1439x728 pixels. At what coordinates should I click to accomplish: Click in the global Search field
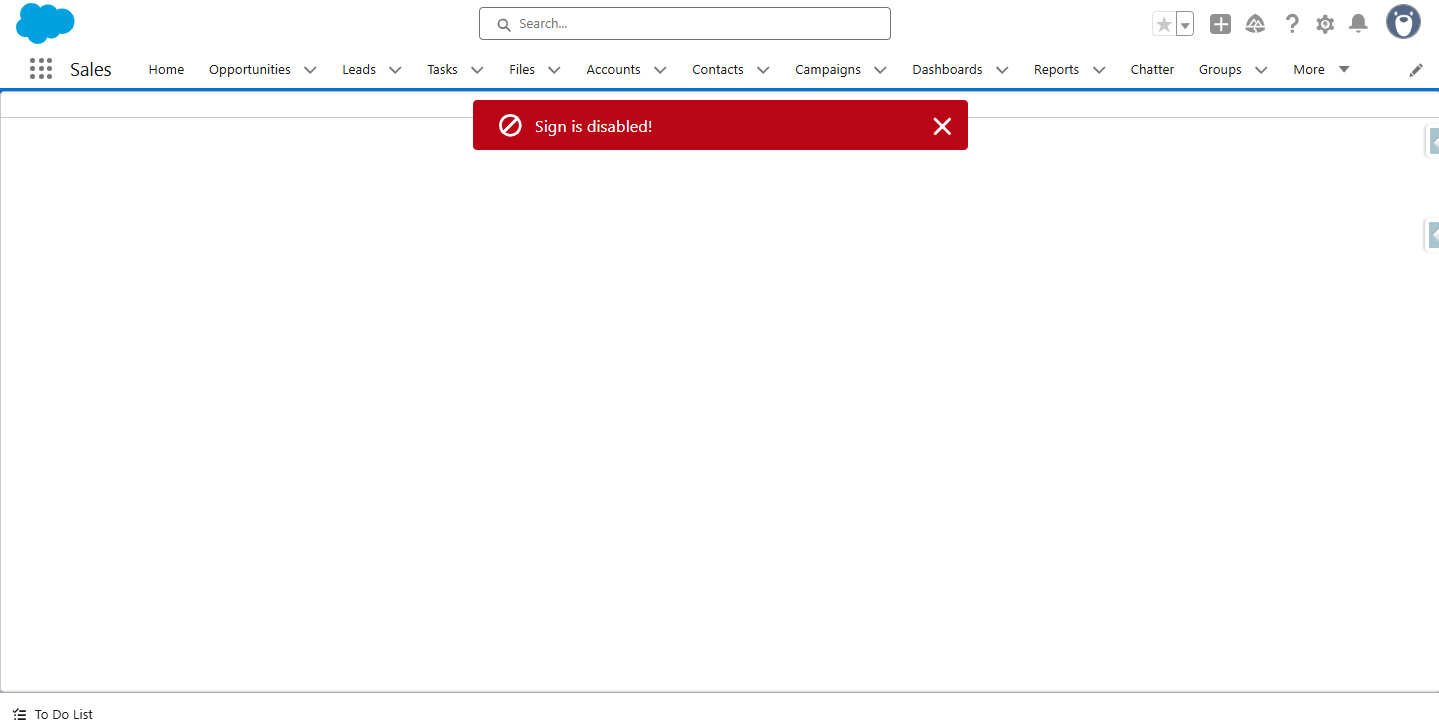click(x=685, y=24)
